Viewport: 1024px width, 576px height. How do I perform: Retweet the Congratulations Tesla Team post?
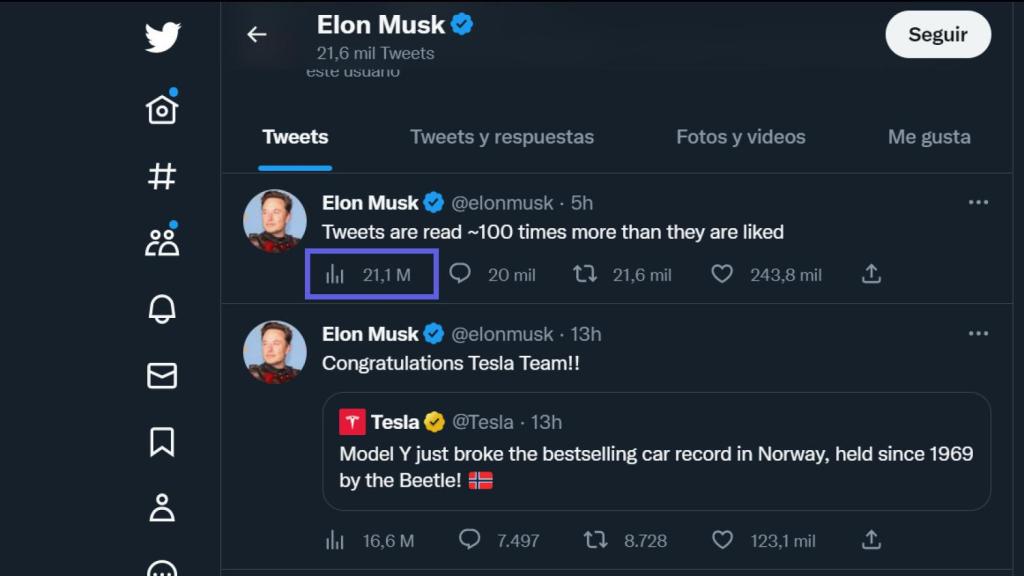[x=594, y=540]
